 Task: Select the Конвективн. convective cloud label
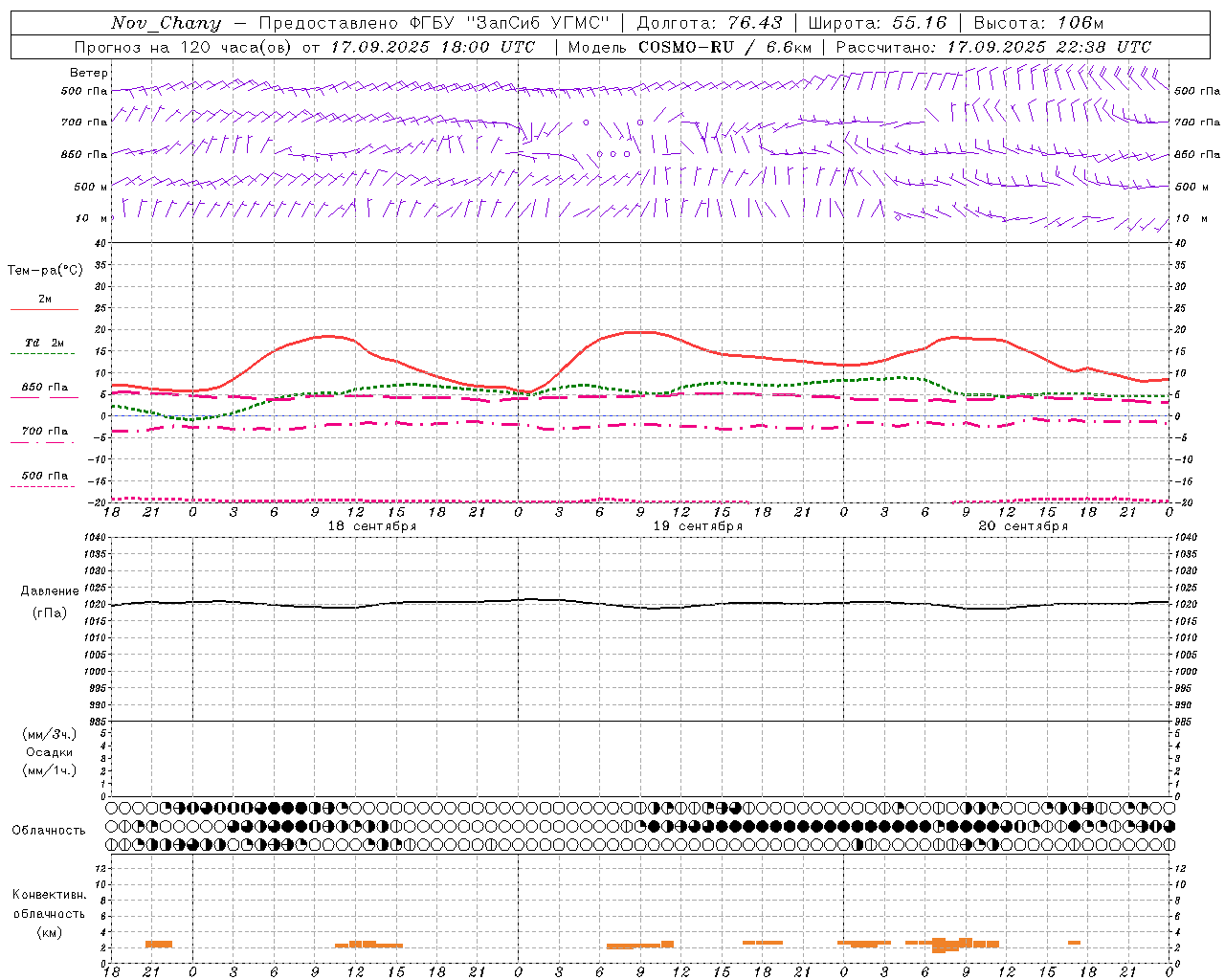(49, 895)
